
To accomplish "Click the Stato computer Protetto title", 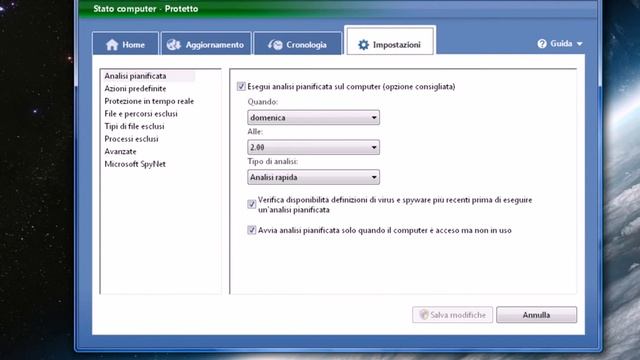I will tap(145, 9).
